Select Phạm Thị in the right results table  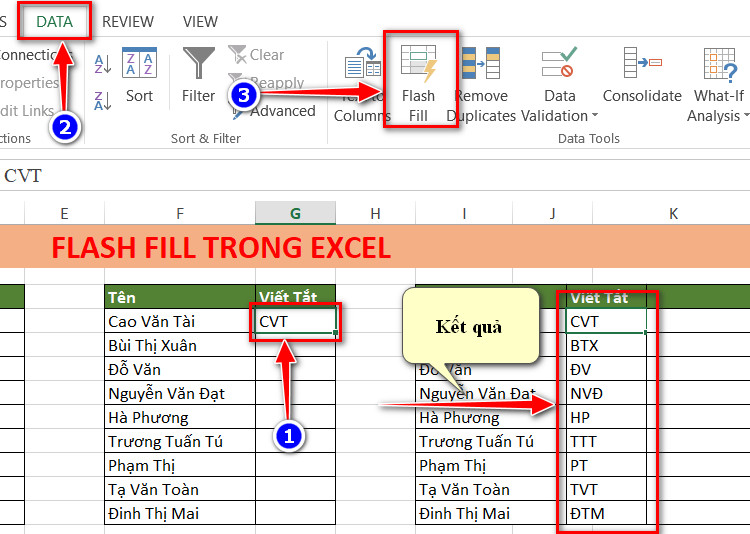click(x=491, y=465)
